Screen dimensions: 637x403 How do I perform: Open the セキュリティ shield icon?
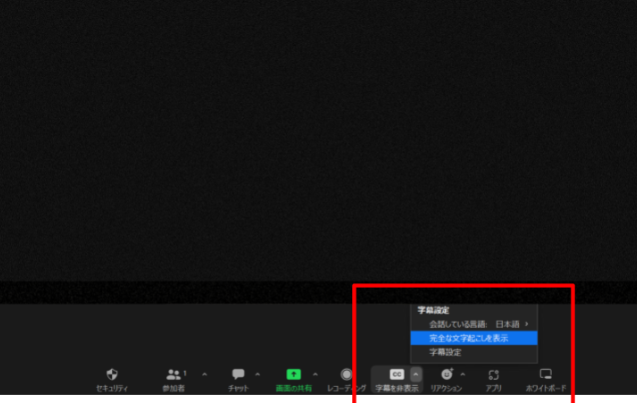point(112,374)
